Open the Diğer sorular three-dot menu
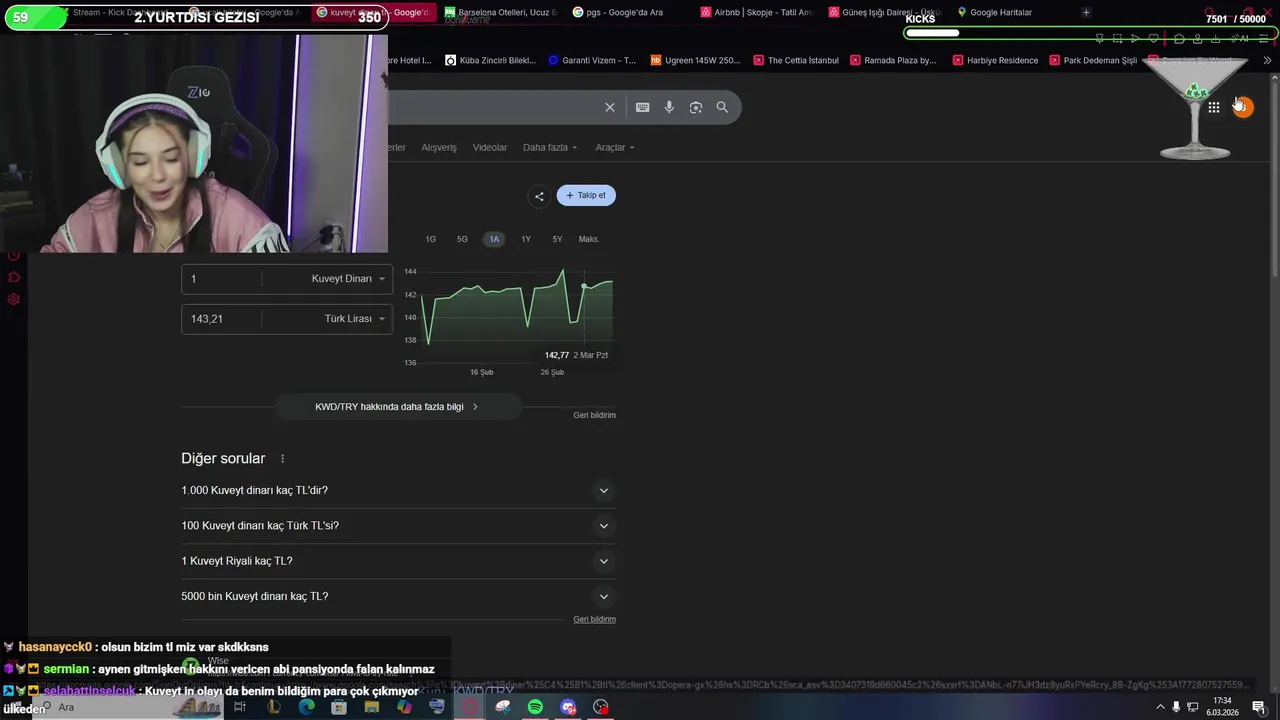 click(x=282, y=459)
